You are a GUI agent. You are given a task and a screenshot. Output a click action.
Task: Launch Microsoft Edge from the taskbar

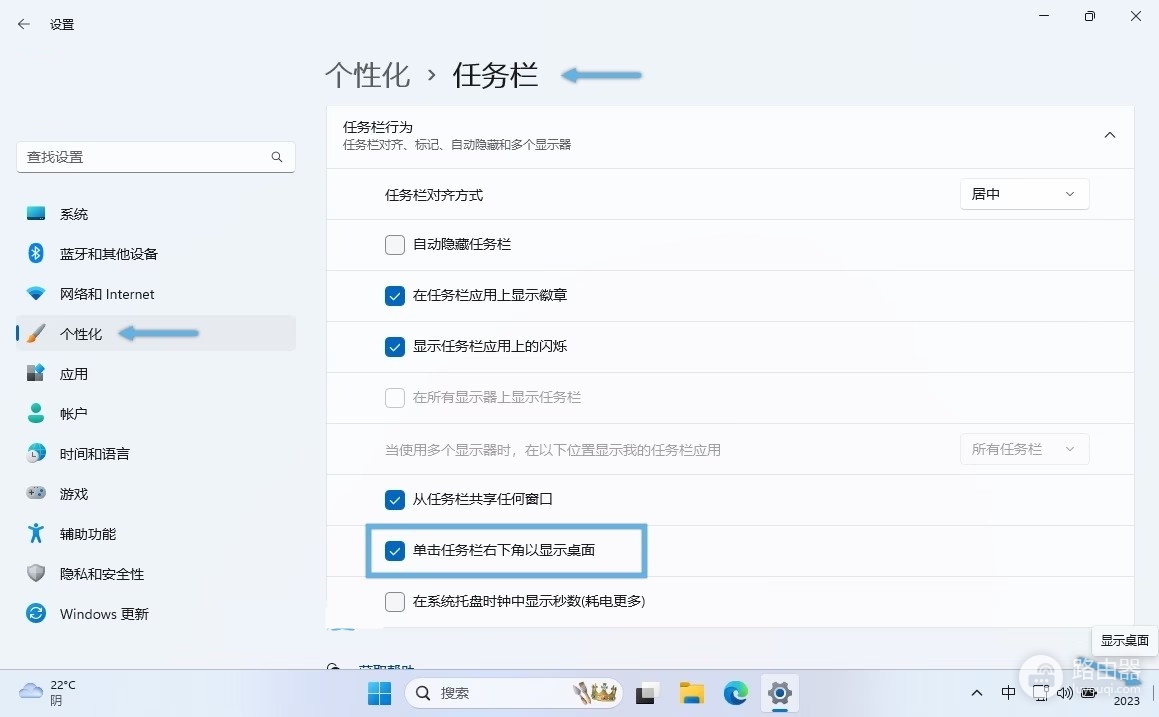tap(735, 693)
